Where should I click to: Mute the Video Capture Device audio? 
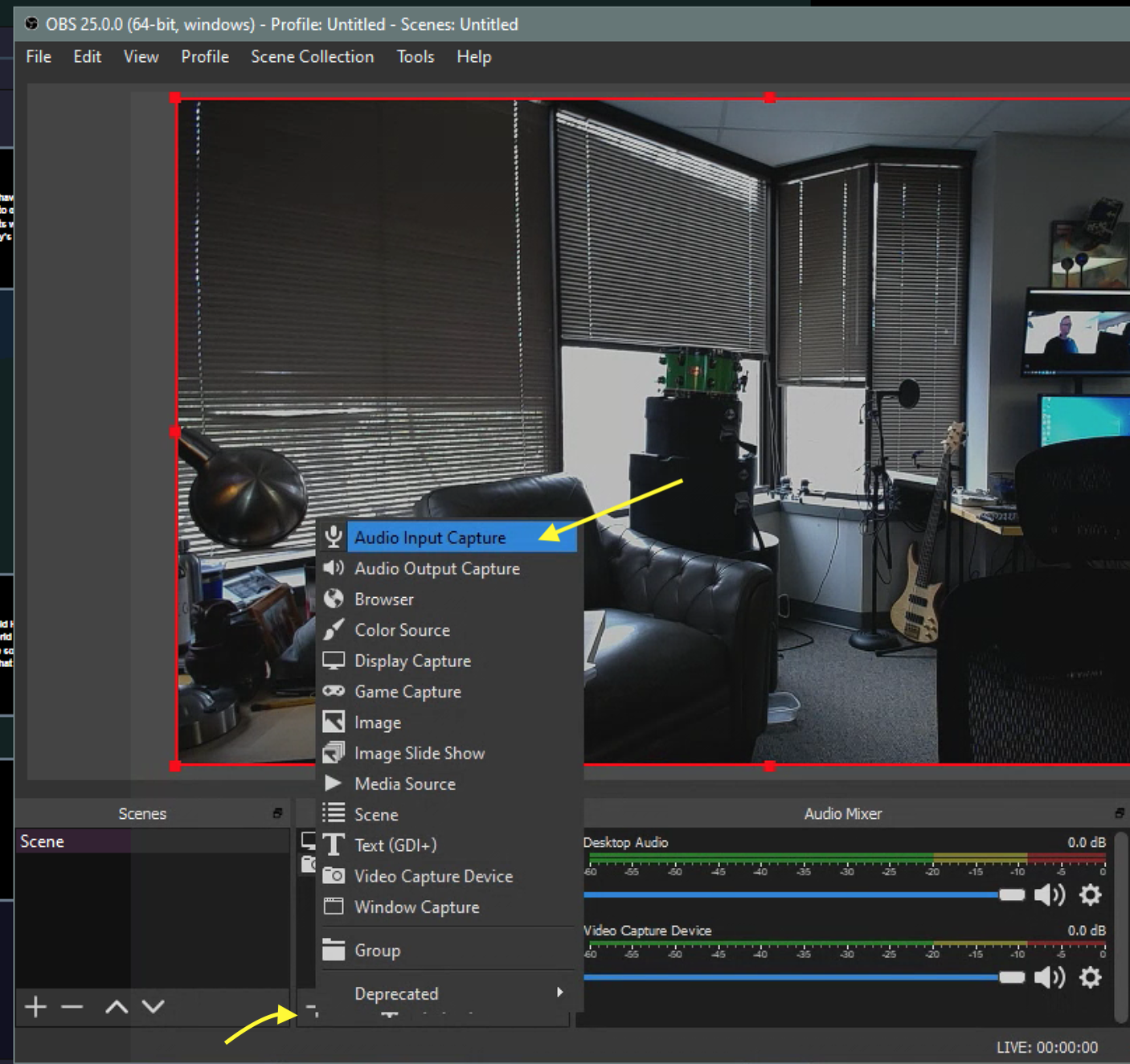click(1049, 977)
